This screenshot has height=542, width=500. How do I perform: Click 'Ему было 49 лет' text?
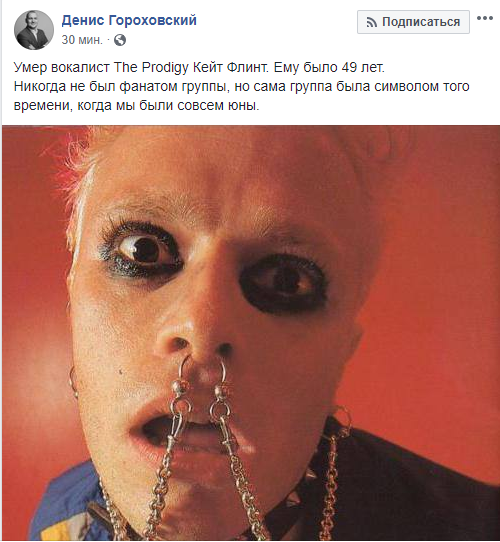(x=329, y=67)
